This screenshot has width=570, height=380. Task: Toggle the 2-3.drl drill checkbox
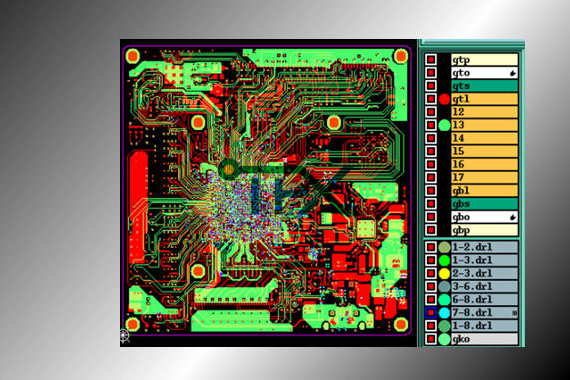[431, 273]
